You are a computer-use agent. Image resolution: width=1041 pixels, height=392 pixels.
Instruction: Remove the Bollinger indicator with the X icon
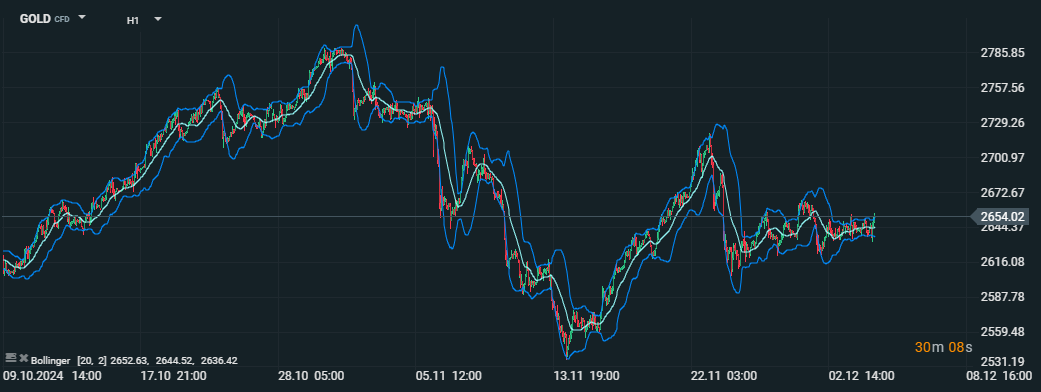(24, 358)
